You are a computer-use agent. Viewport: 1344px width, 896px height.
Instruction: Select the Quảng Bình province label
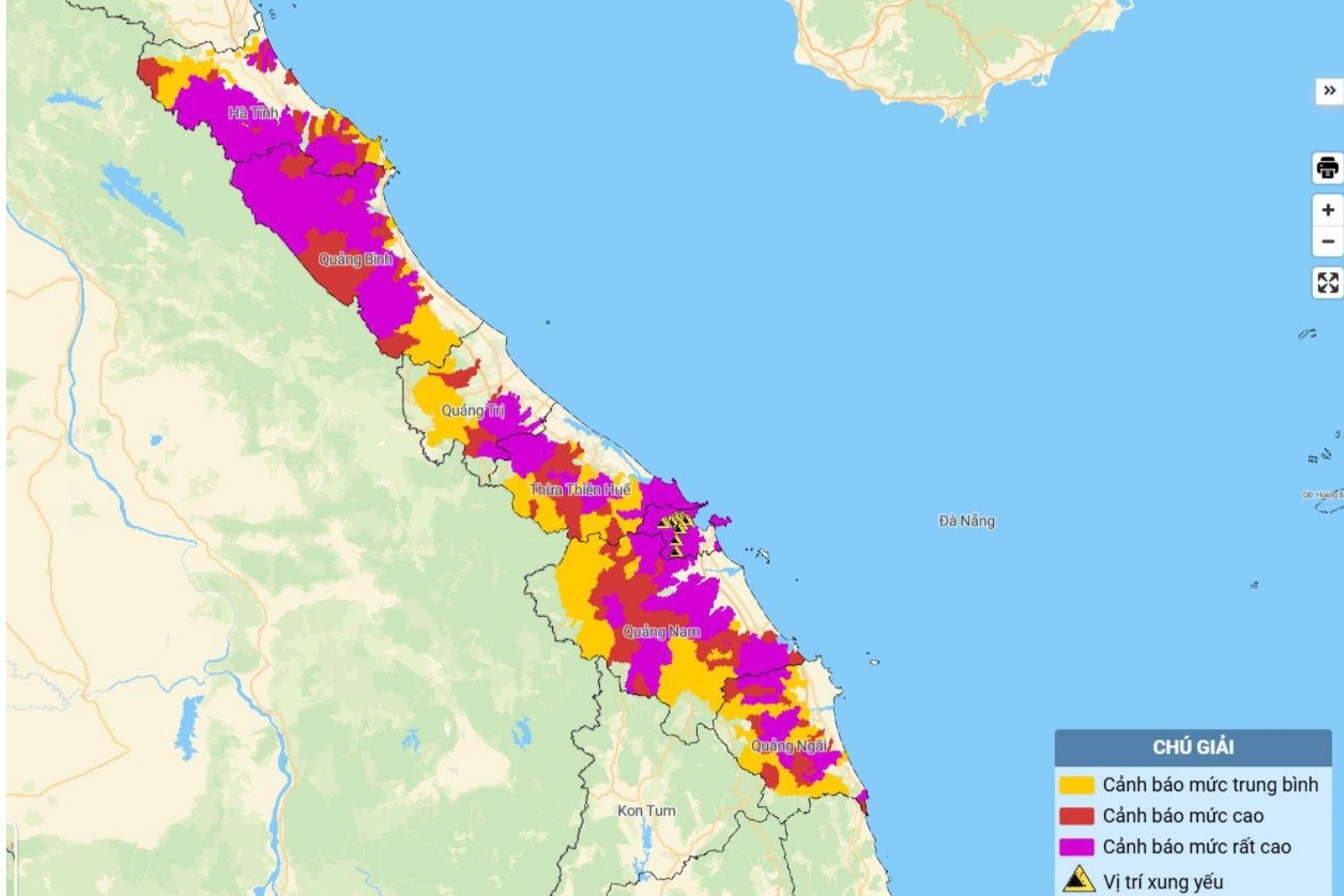pos(356,260)
